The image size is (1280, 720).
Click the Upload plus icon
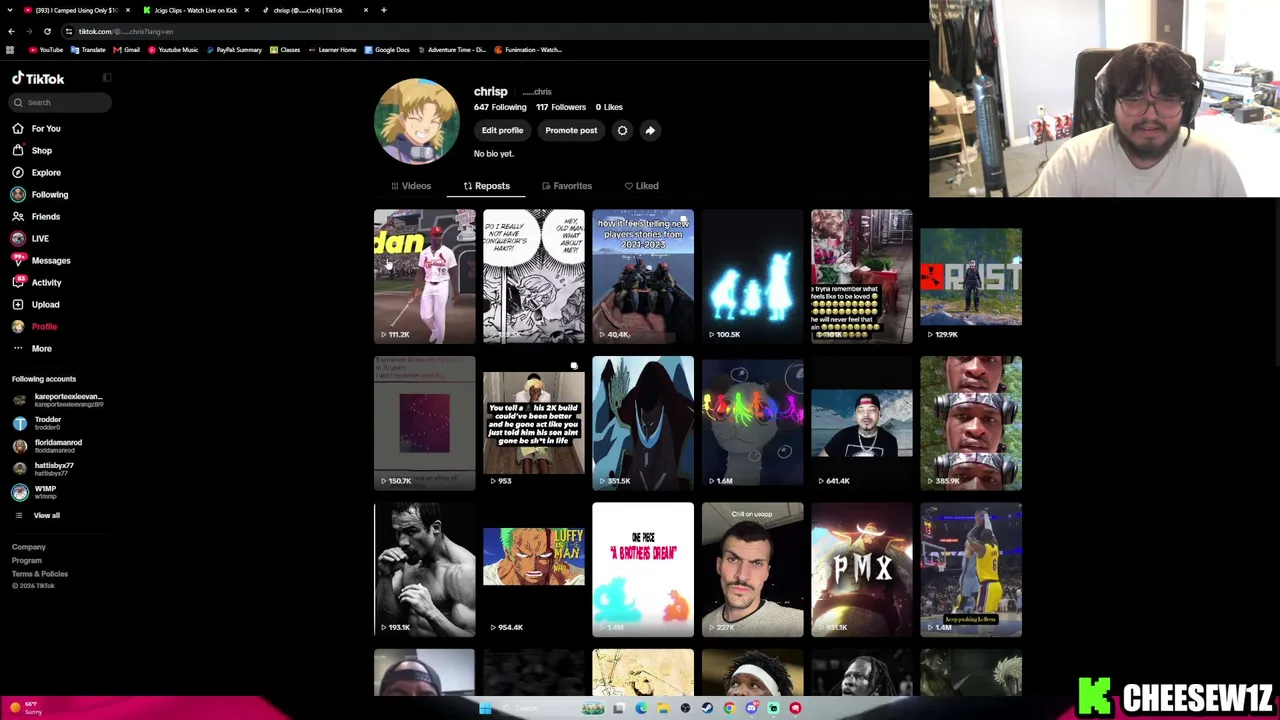tap(18, 304)
